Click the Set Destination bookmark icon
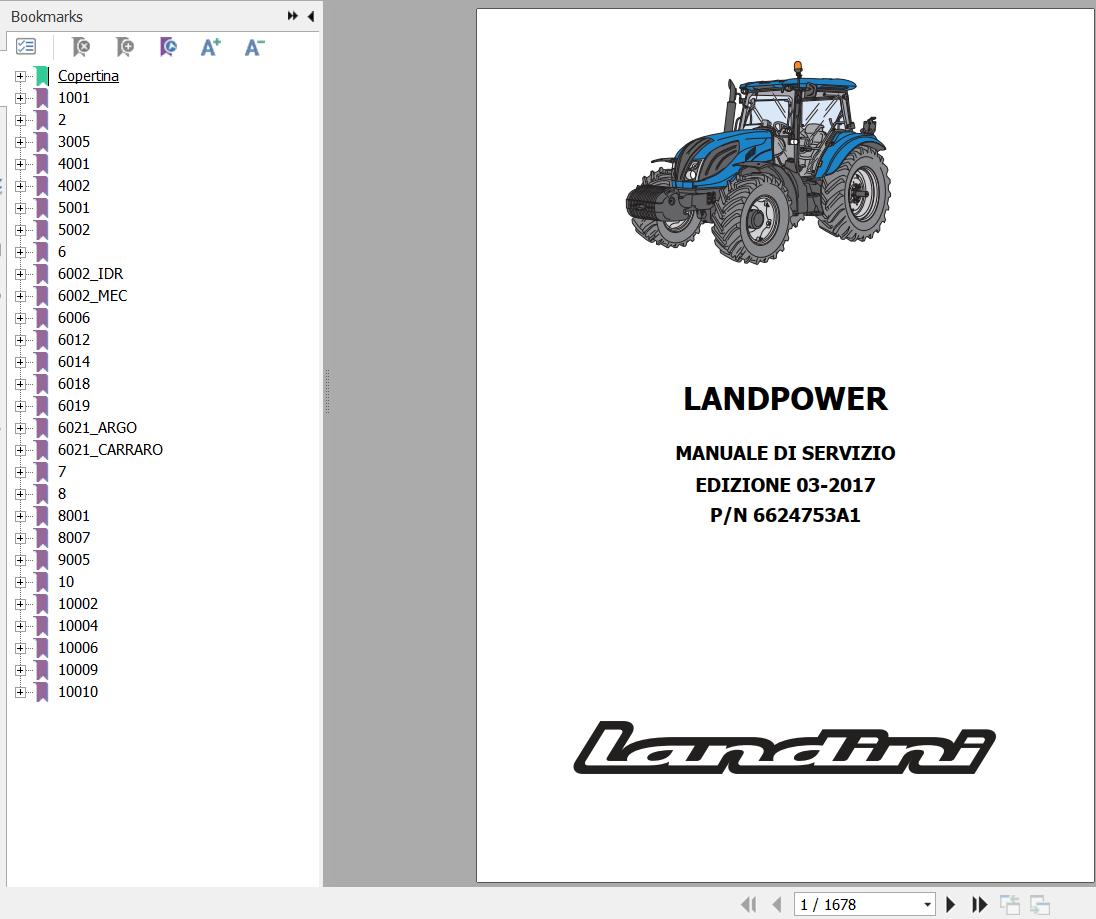1096x919 pixels. 168,47
